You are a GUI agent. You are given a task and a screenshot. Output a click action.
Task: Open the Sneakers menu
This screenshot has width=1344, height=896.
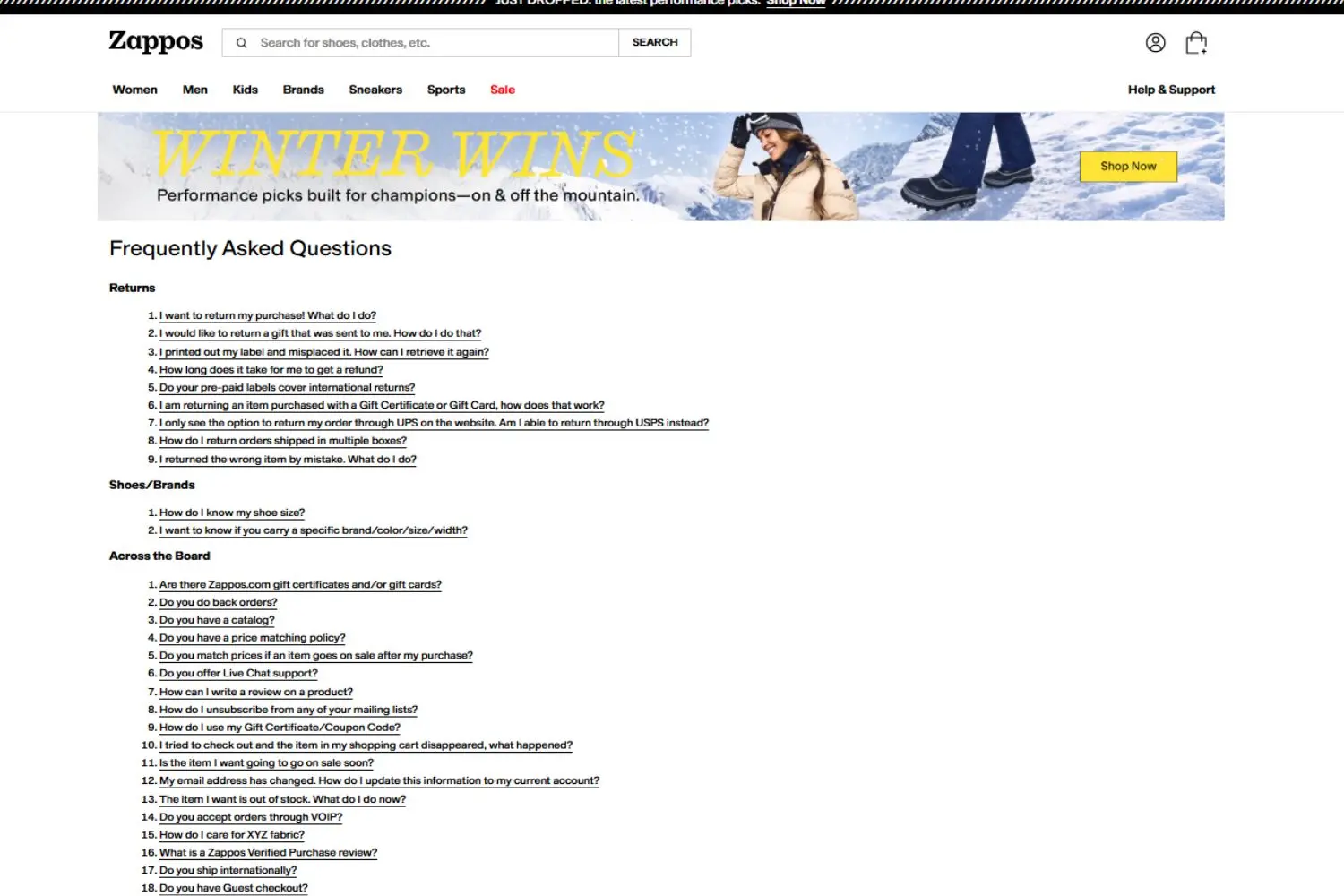pyautogui.click(x=375, y=90)
